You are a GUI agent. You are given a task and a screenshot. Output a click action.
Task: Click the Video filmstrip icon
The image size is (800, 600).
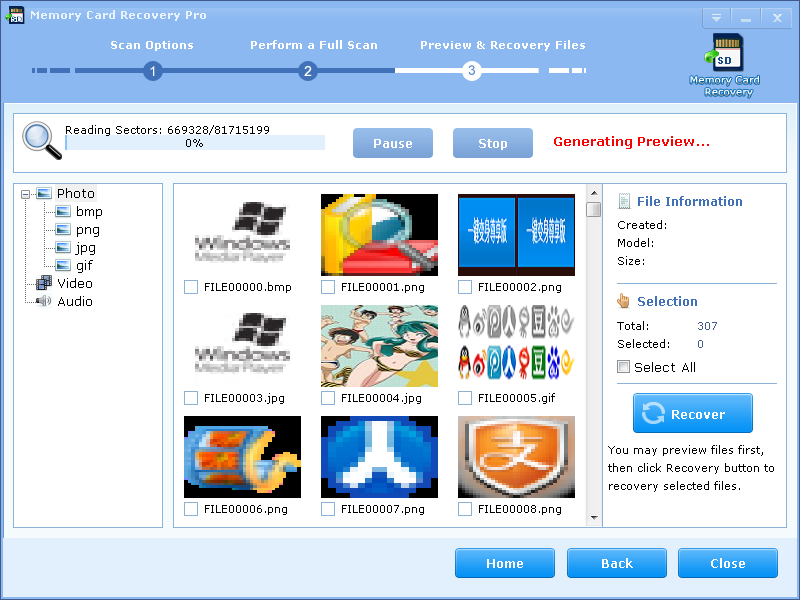point(44,283)
